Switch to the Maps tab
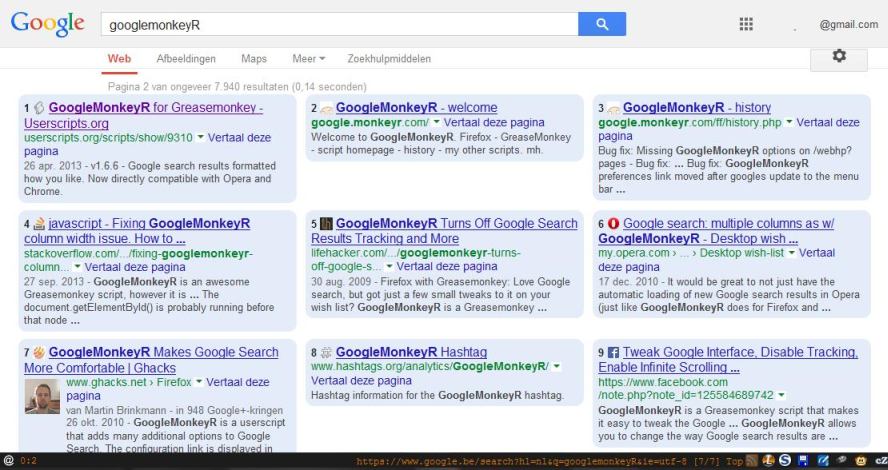 click(x=254, y=58)
